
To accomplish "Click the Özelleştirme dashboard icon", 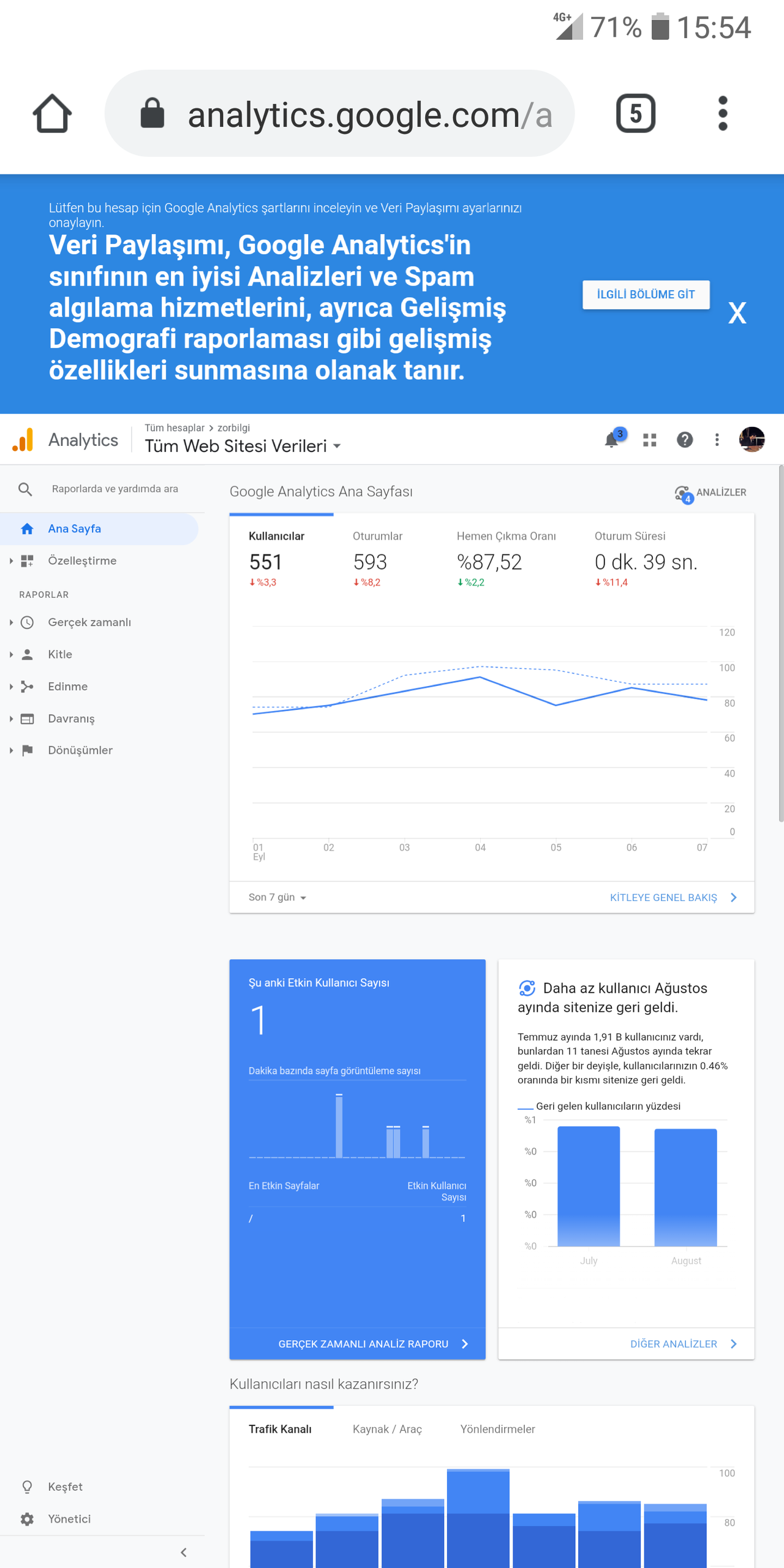I will click(27, 560).
